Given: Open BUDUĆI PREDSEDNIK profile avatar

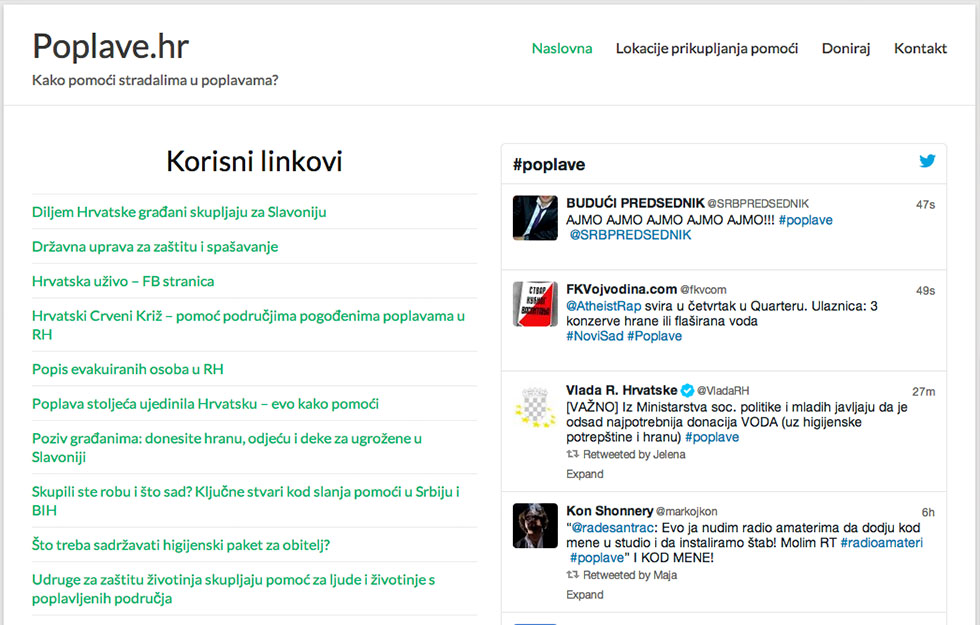Looking at the screenshot, I should [535, 217].
